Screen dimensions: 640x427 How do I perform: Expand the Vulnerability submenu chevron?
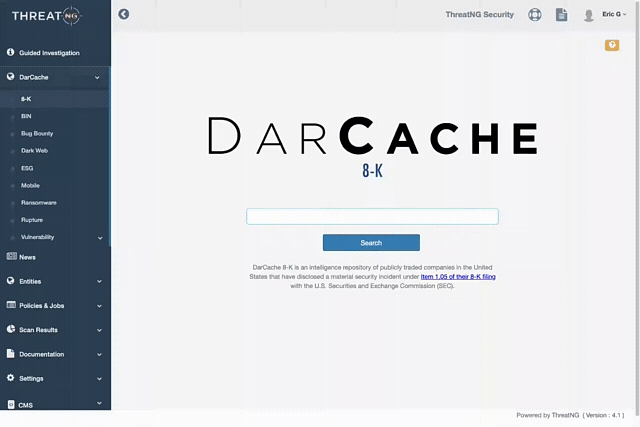(100, 238)
